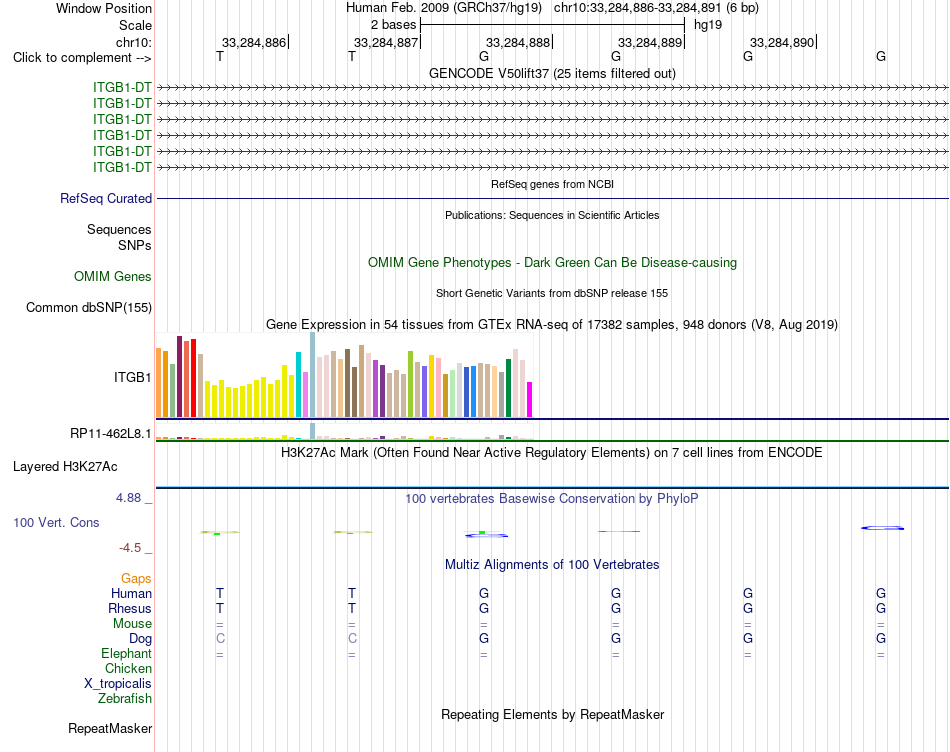Screen dimensions: 950x752
Task: Click the 4.88 upper scale value
Action: pyautogui.click(x=128, y=497)
